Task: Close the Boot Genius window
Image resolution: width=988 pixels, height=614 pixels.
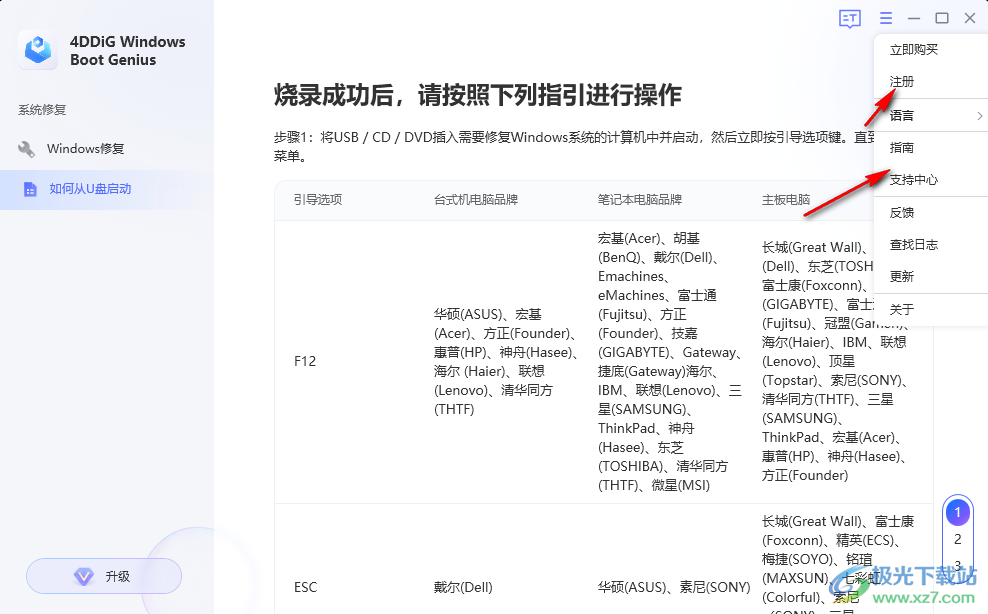Action: pyautogui.click(x=970, y=18)
